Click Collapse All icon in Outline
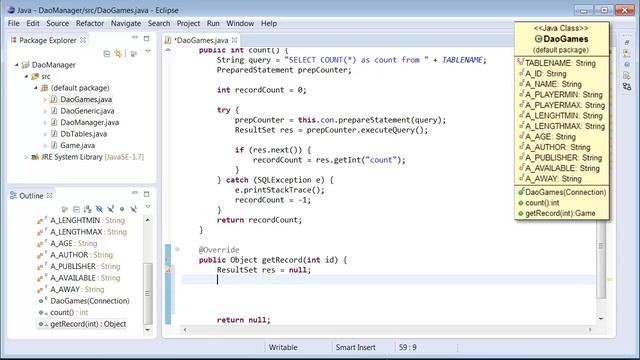Screen dimensions: 640x360 tap(76, 209)
